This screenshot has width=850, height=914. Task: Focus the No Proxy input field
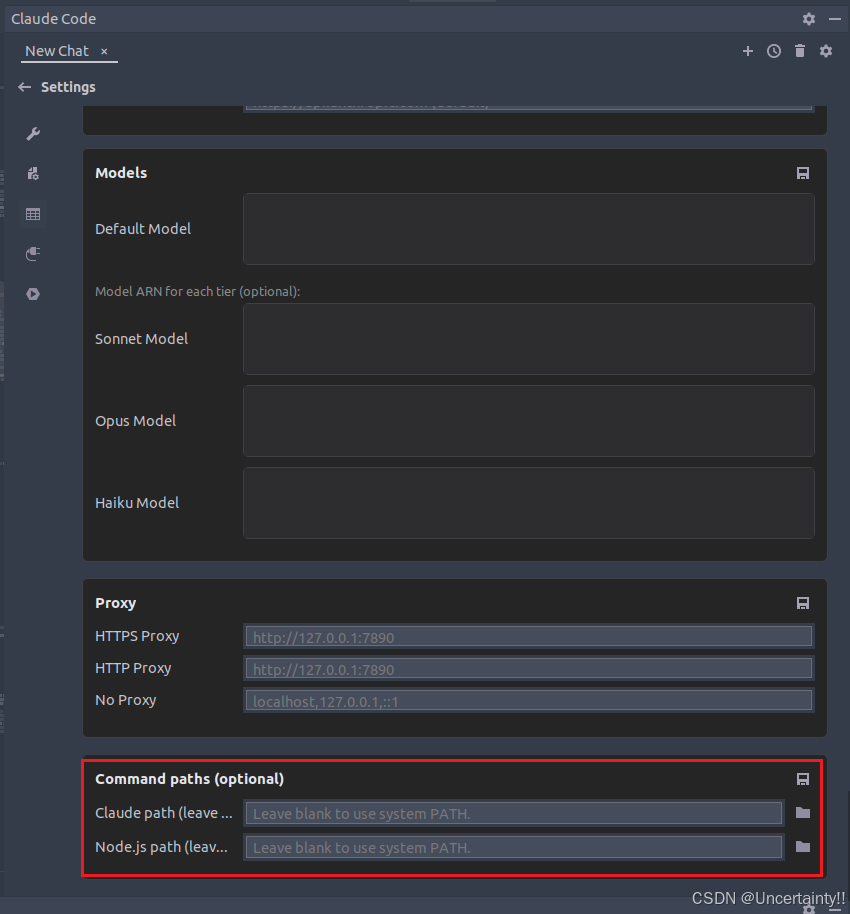click(x=528, y=701)
